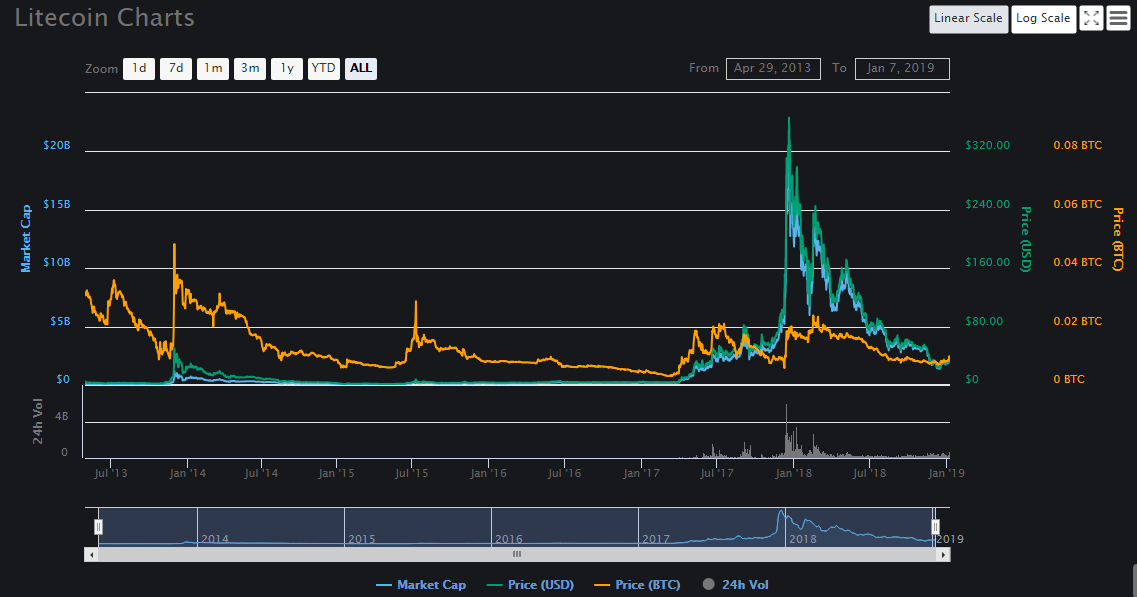Click the navigator left range handle

[98, 526]
